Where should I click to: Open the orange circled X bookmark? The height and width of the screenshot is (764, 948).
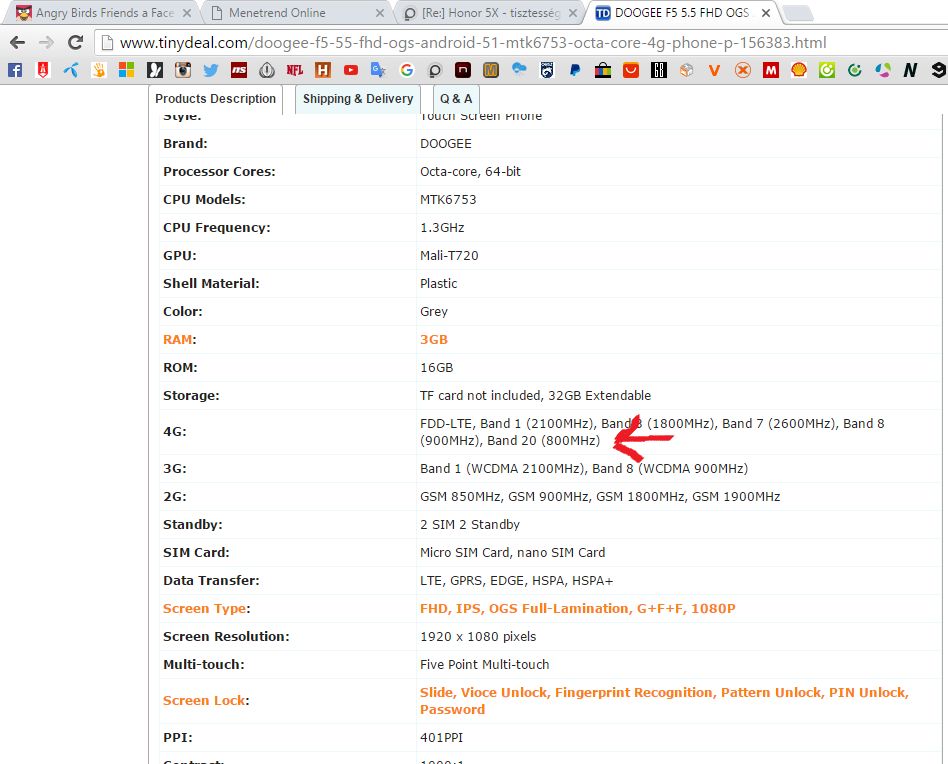point(743,70)
